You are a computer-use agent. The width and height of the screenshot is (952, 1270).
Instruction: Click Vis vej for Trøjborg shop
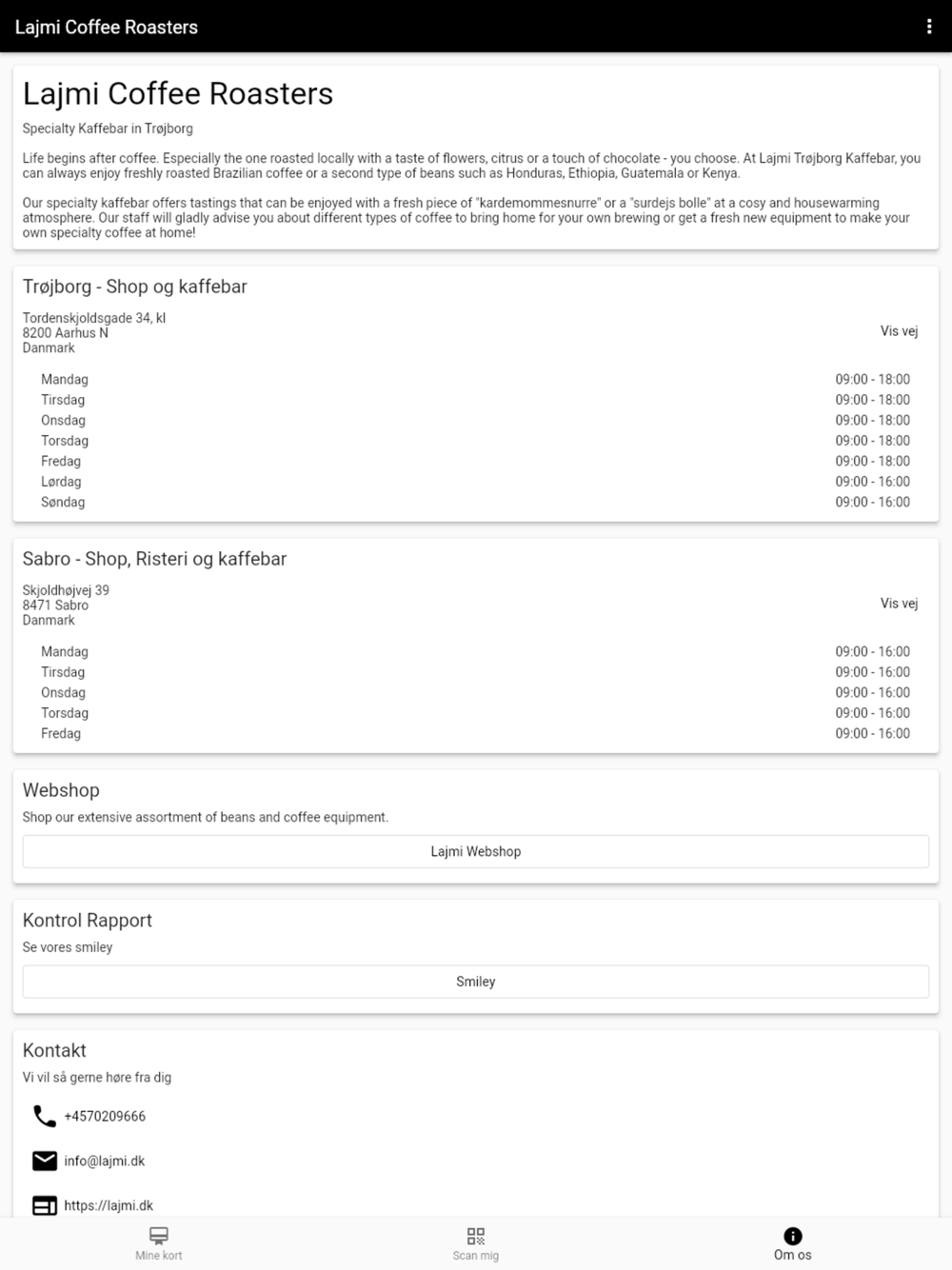[x=899, y=331]
